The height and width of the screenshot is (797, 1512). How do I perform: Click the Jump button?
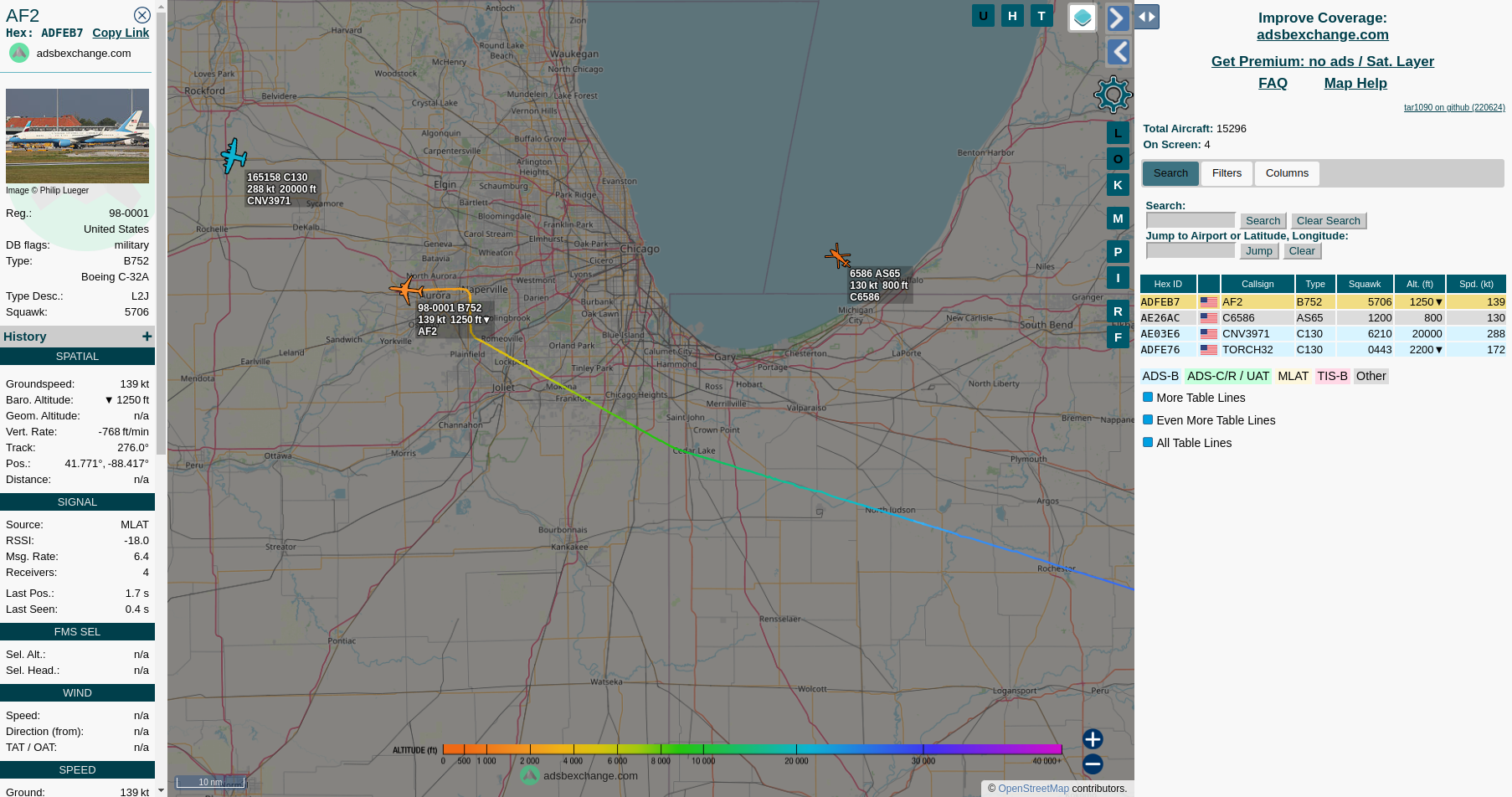pos(1258,250)
